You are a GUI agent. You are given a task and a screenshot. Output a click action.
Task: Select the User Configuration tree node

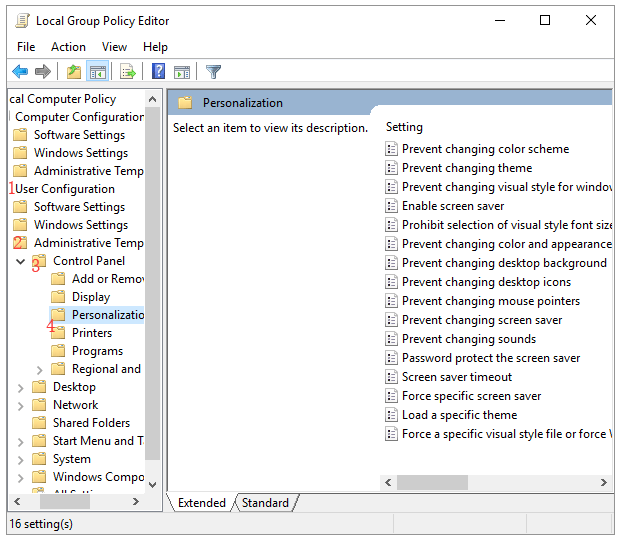65,189
